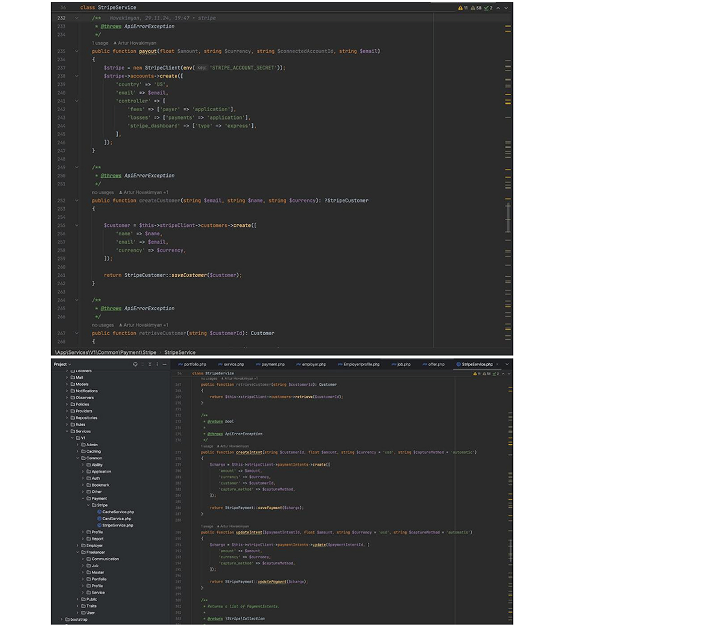The width and height of the screenshot is (707, 632).
Task: Select the Rules folder icon
Action: (73, 425)
